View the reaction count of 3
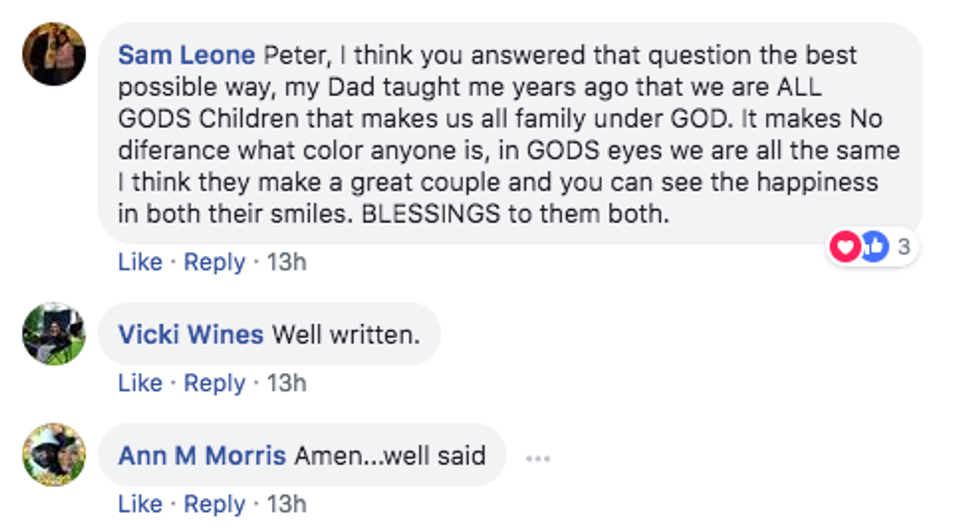Image resolution: width=980 pixels, height=530 pixels. pyautogui.click(x=903, y=246)
